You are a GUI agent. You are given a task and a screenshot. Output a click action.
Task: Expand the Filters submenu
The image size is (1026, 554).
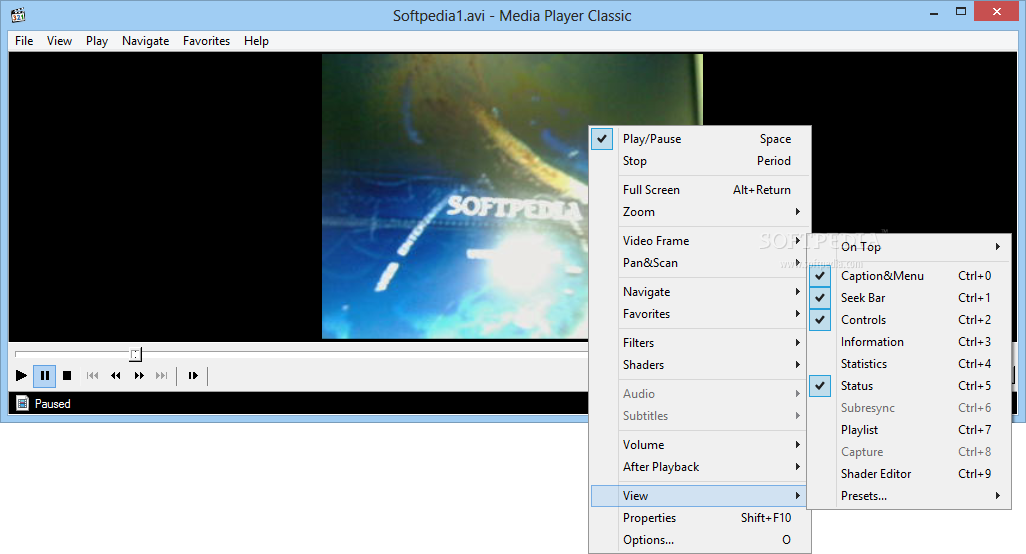coord(700,343)
